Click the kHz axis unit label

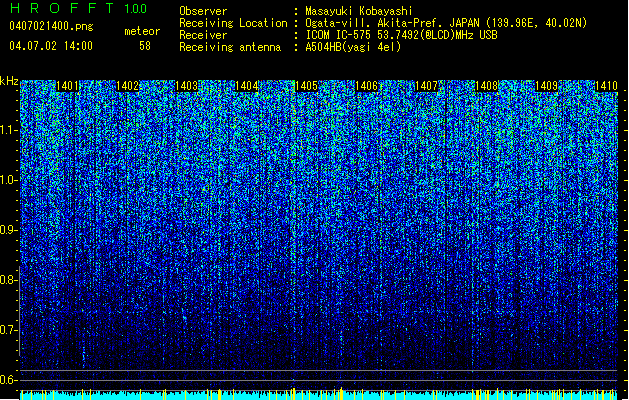pos(9,81)
